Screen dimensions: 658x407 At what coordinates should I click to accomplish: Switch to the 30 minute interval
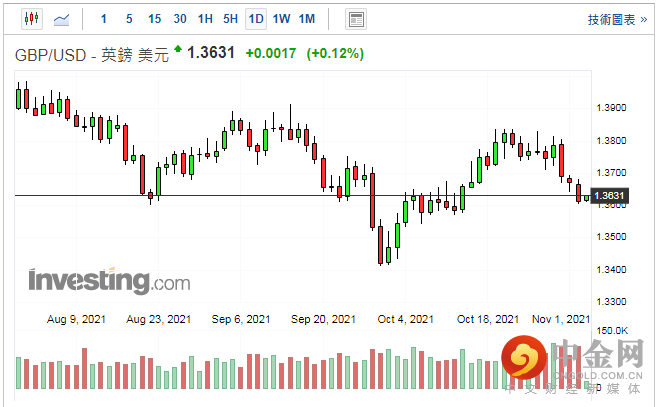coord(180,18)
